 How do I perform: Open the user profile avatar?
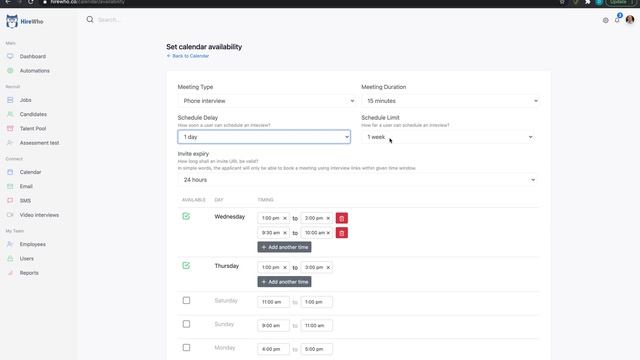click(x=630, y=19)
